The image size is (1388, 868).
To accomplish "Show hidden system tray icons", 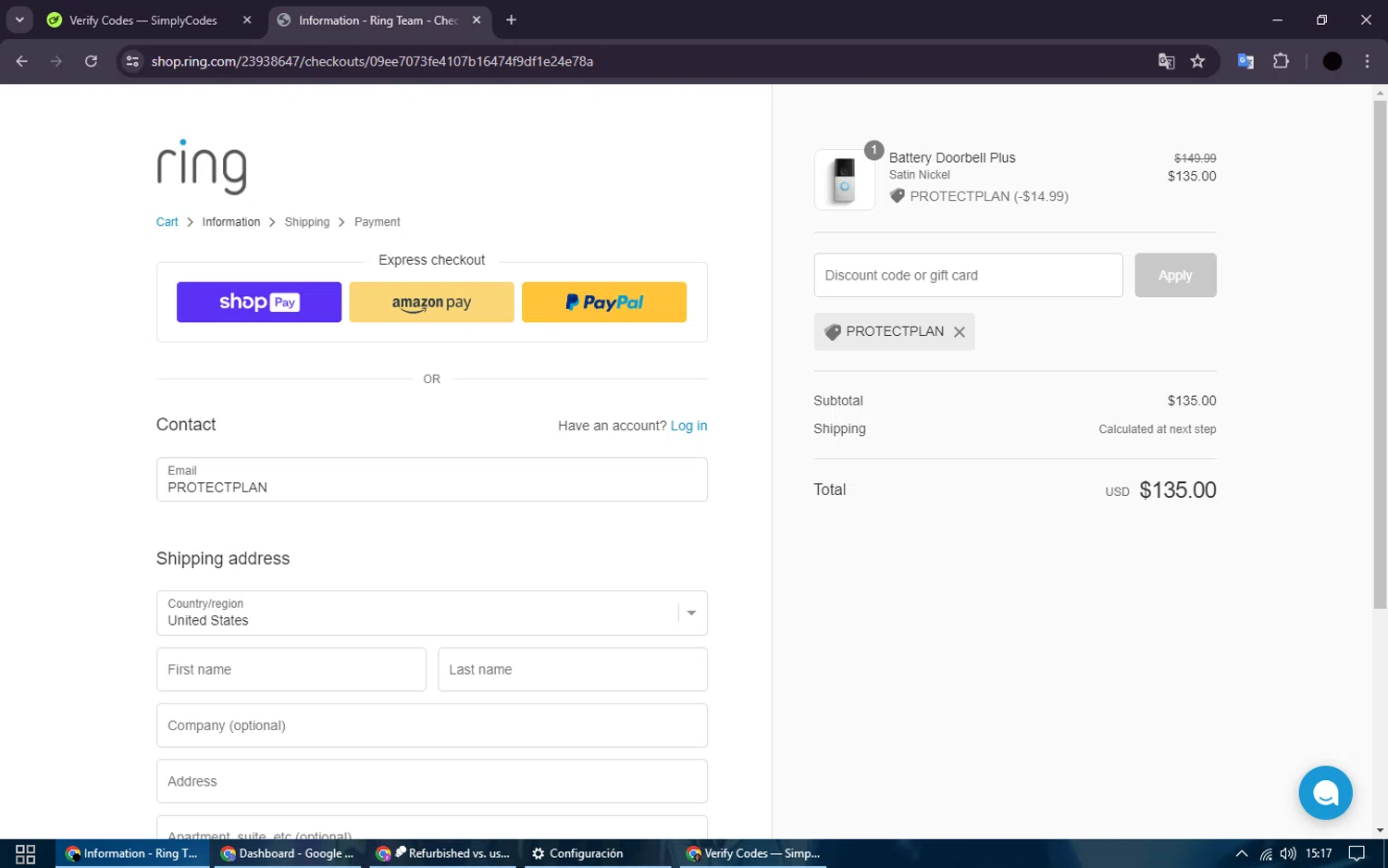I will (x=1241, y=853).
